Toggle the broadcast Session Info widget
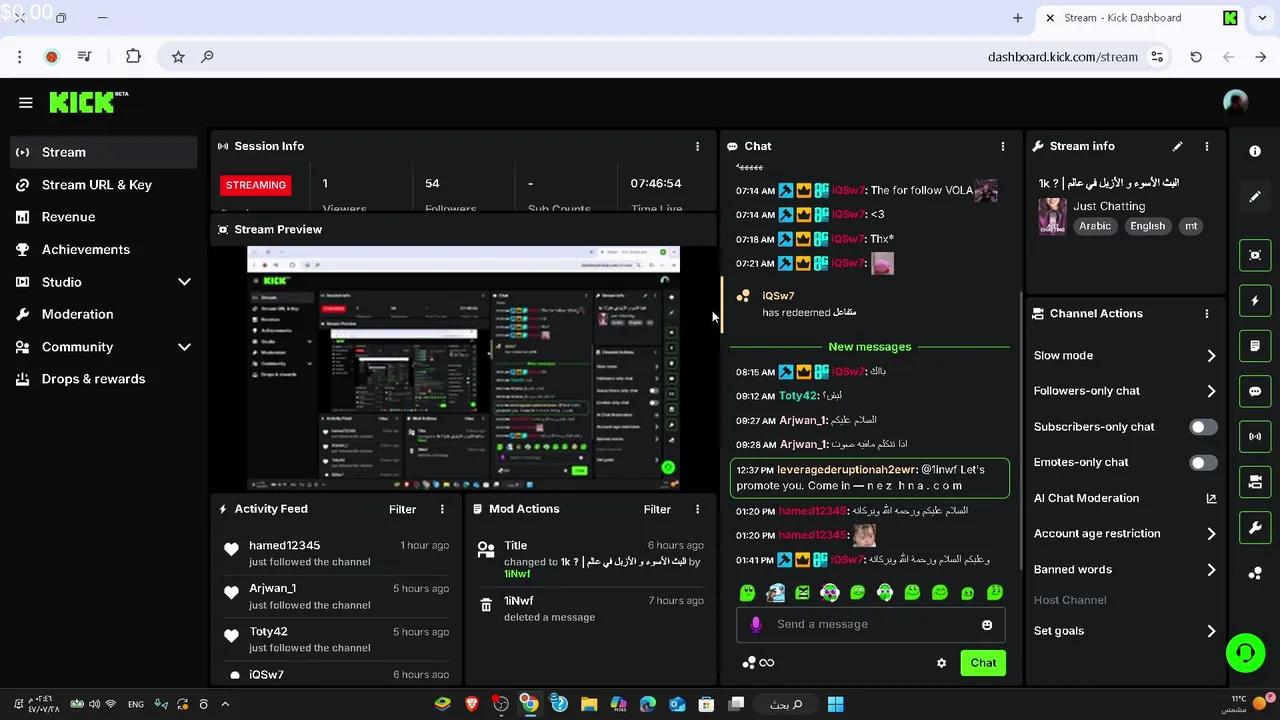Screen dimensions: 1280x720 point(1255,436)
